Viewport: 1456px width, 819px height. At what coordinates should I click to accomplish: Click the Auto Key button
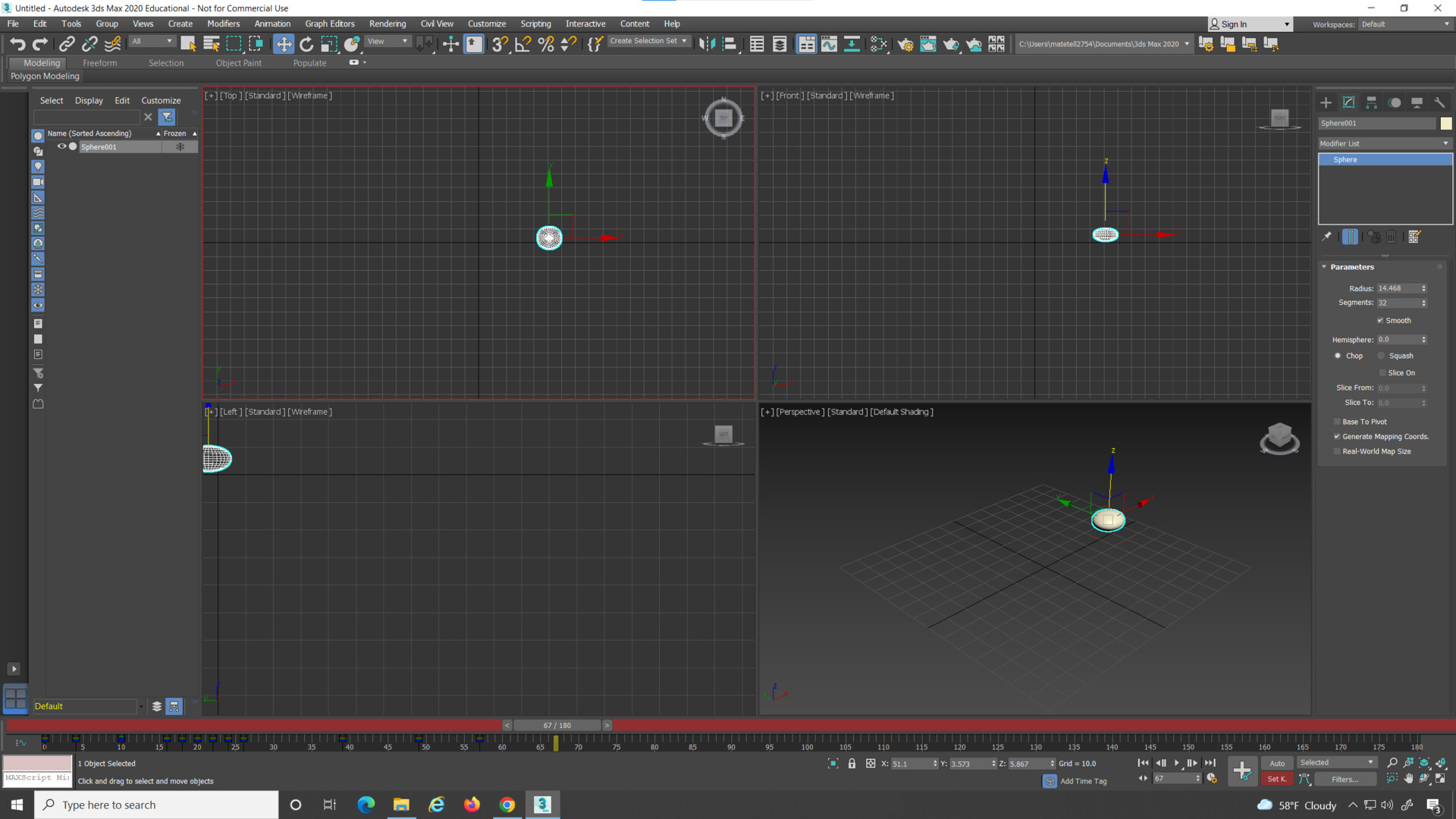click(x=1277, y=763)
